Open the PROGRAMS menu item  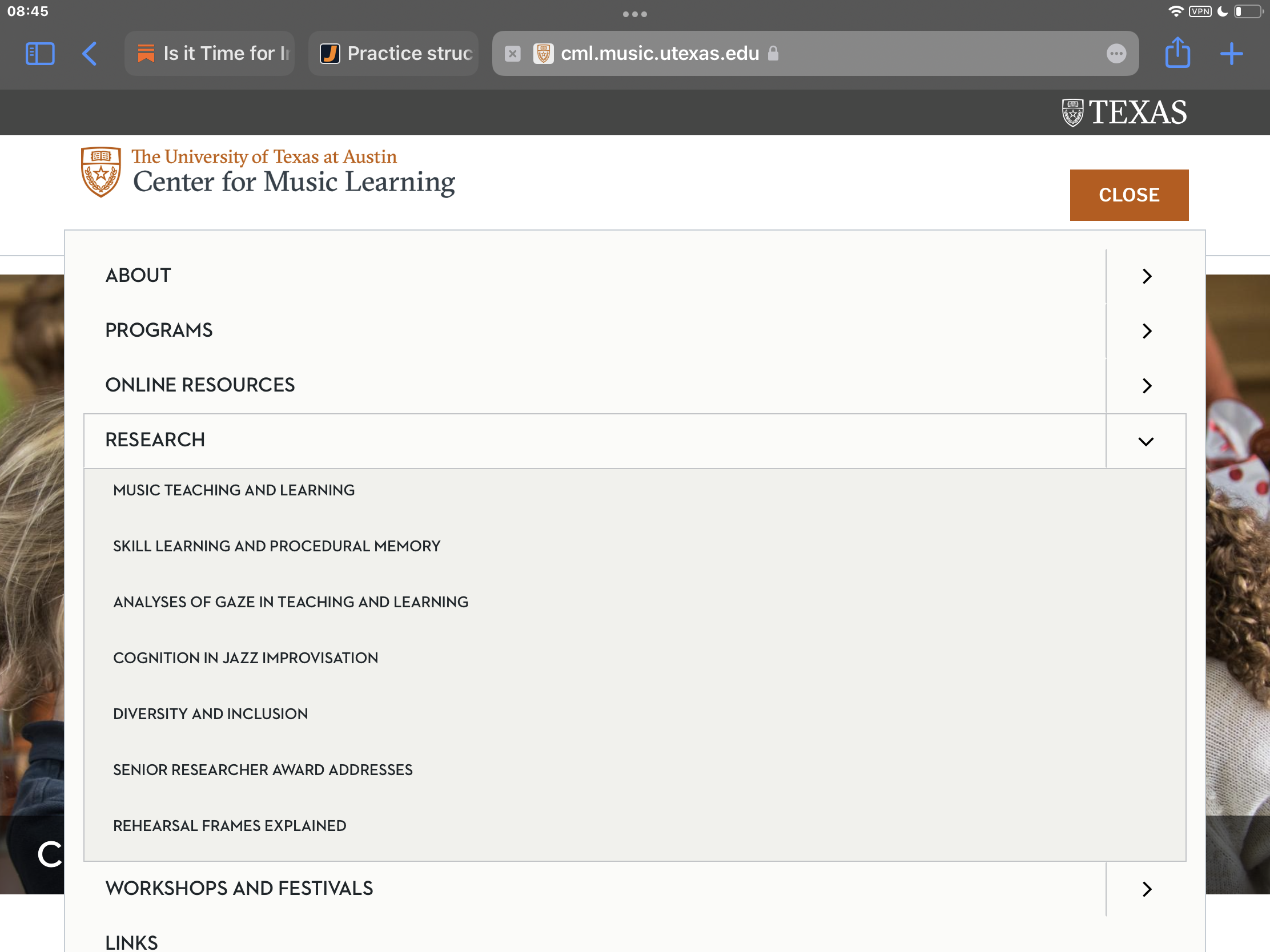pyautogui.click(x=159, y=330)
